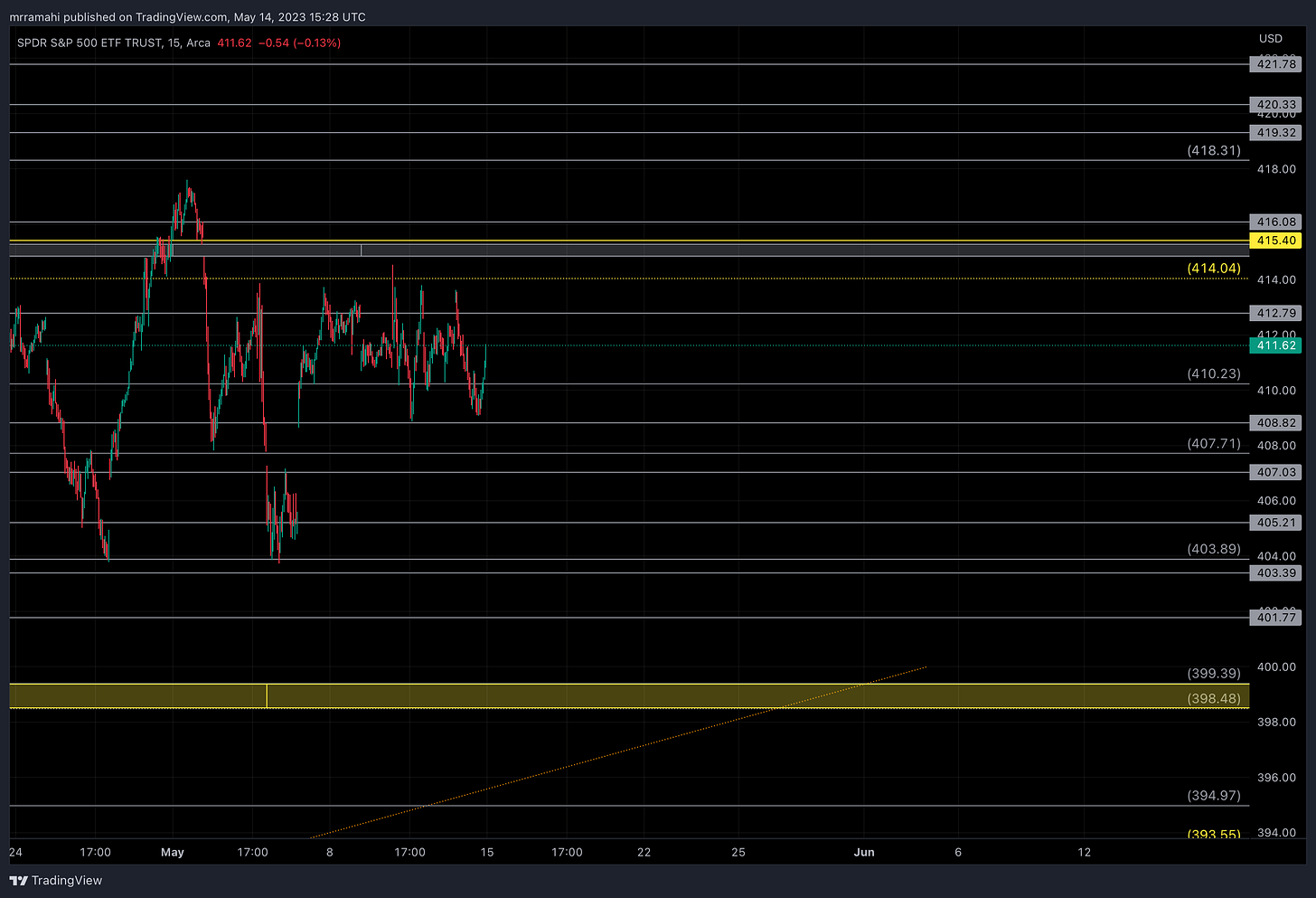This screenshot has height=898, width=1316.
Task: Click the 420.33 price label
Action: (x=1276, y=105)
